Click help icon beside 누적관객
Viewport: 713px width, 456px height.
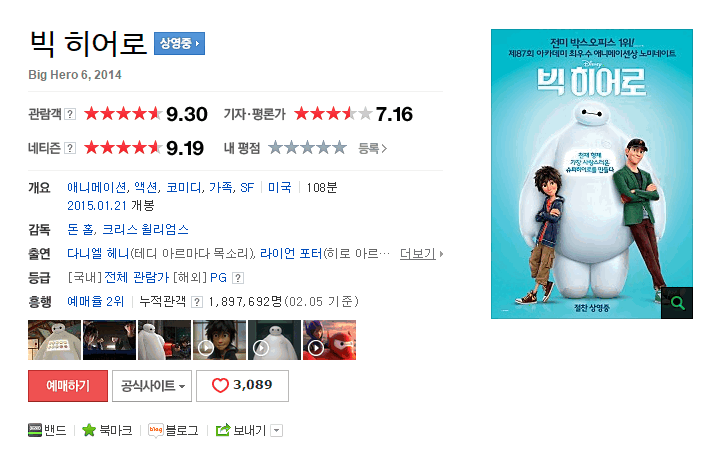click(x=196, y=302)
